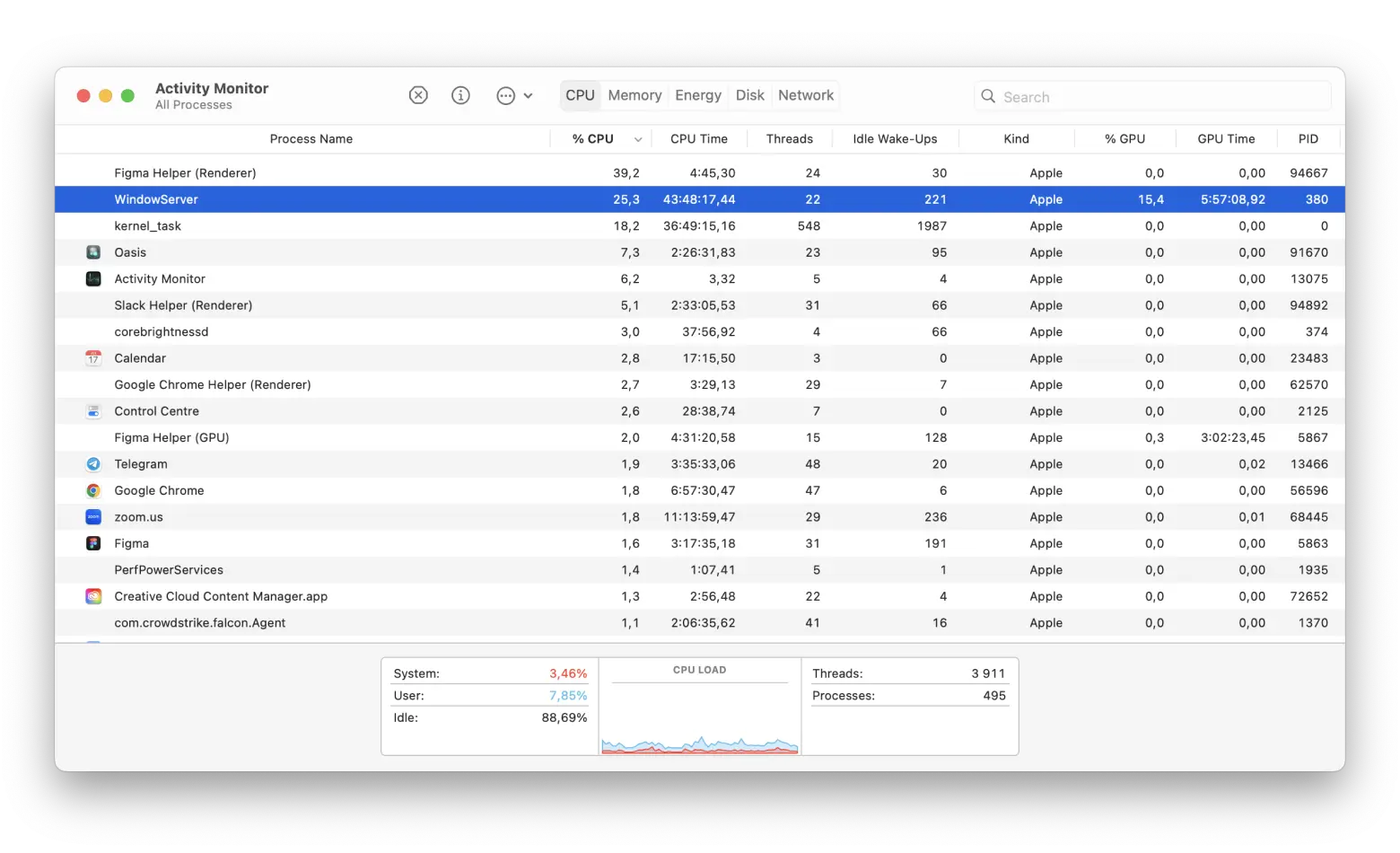This screenshot has width=1400, height=853.
Task: Select the Figma Helper (Renderer) process row
Action: pos(700,173)
